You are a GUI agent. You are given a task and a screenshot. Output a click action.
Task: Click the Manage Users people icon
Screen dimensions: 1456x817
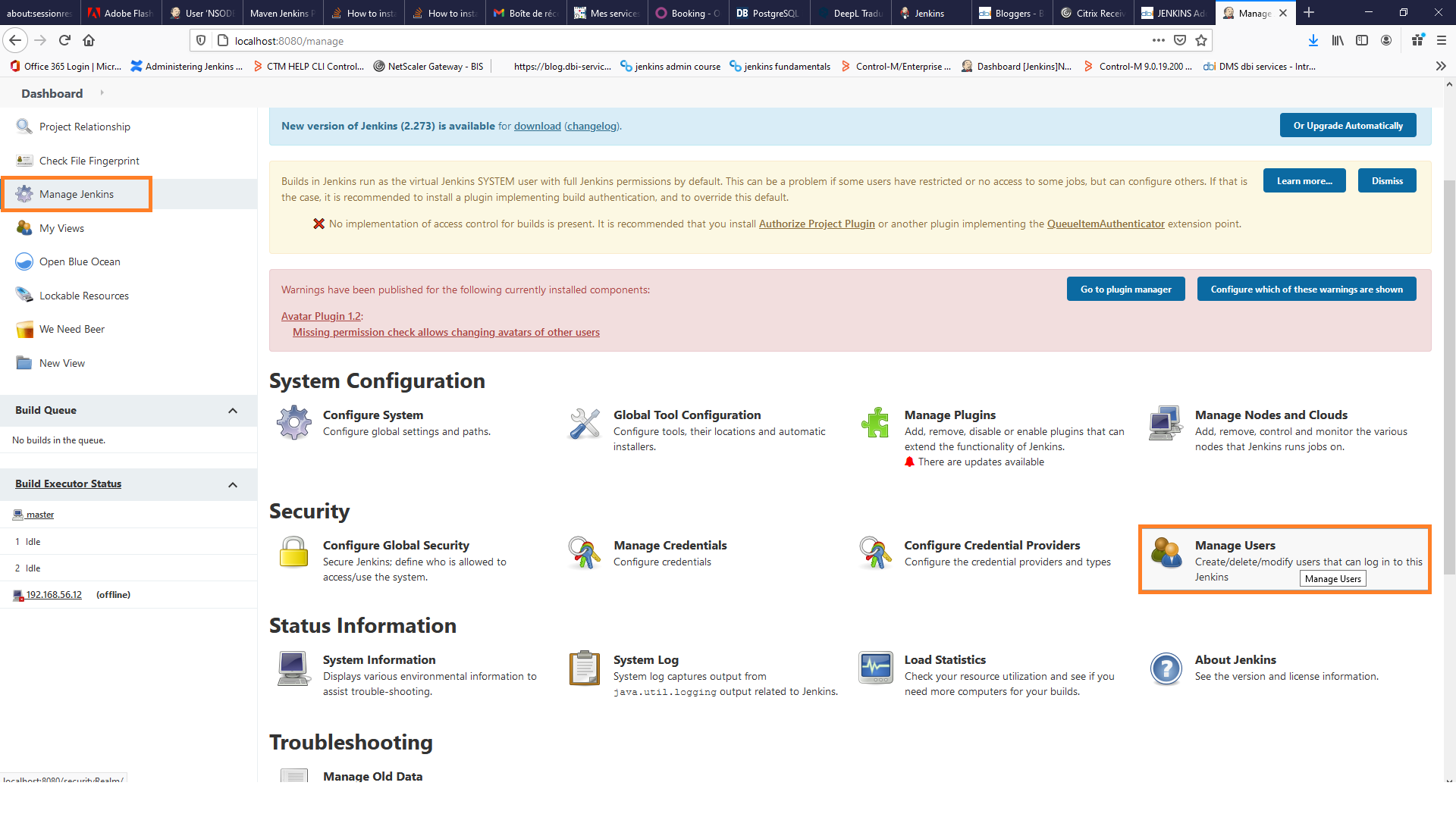point(1166,552)
